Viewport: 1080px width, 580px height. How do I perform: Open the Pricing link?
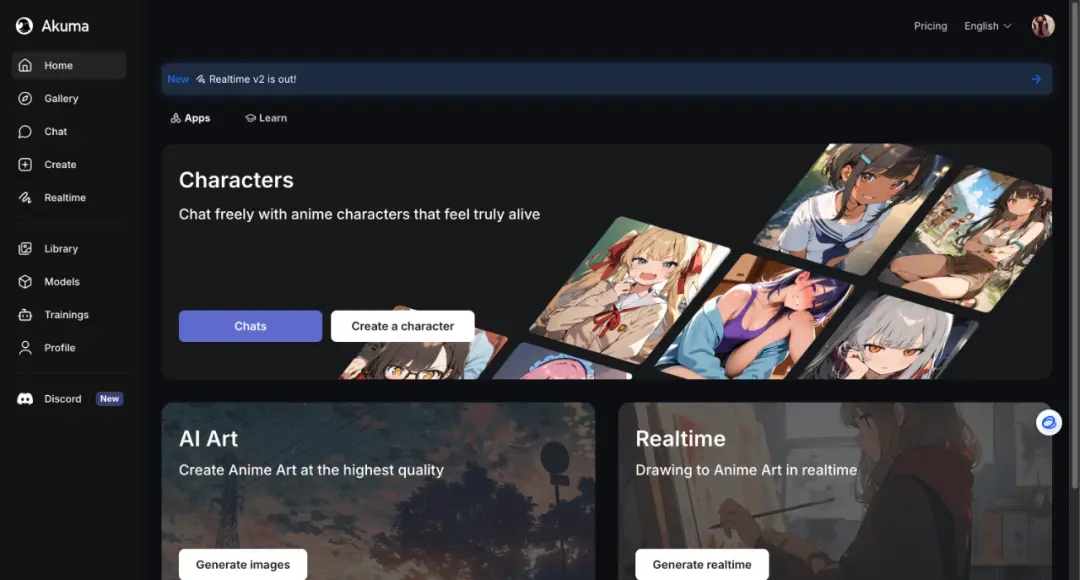click(931, 26)
